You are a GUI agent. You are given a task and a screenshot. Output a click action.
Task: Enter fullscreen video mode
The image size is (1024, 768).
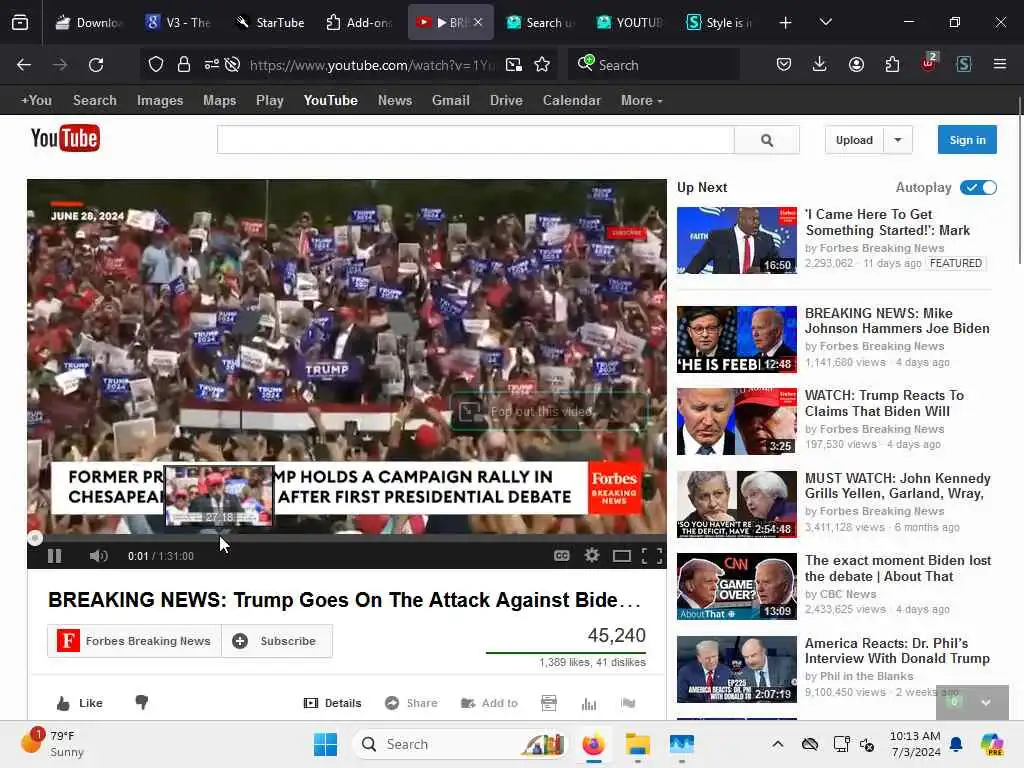[652, 556]
